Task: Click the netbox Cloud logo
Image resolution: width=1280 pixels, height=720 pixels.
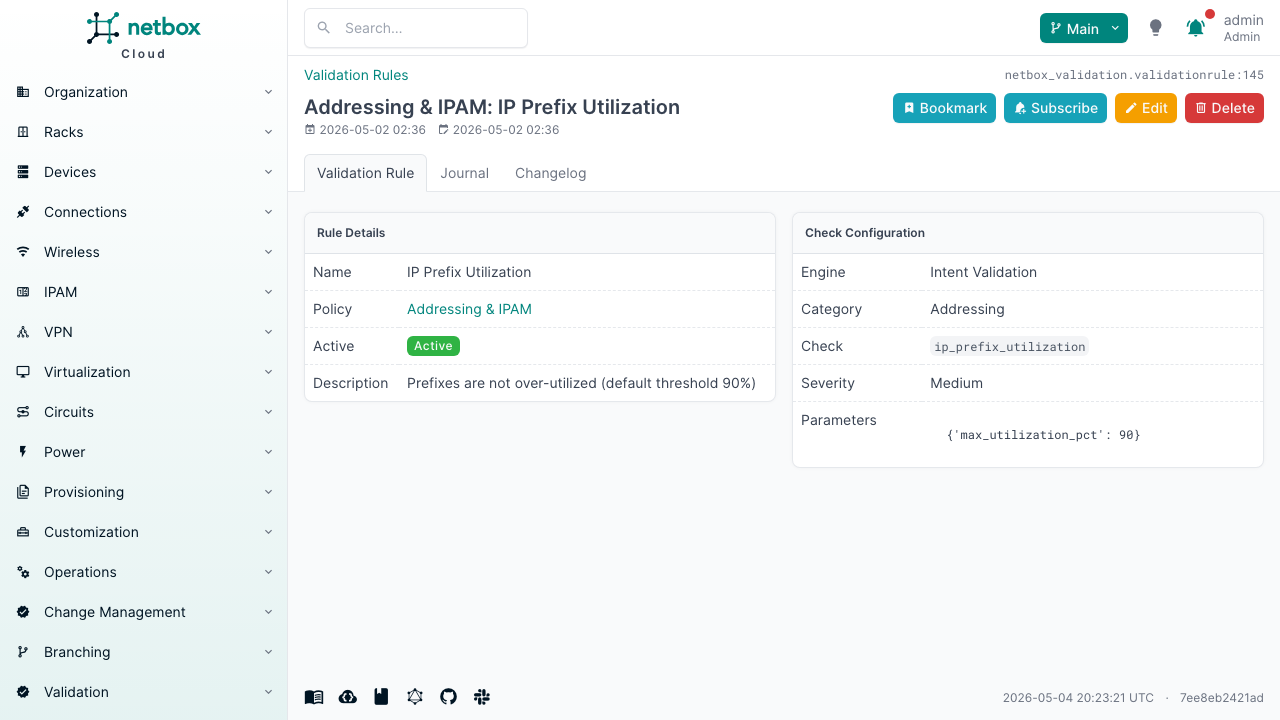Action: 144,35
